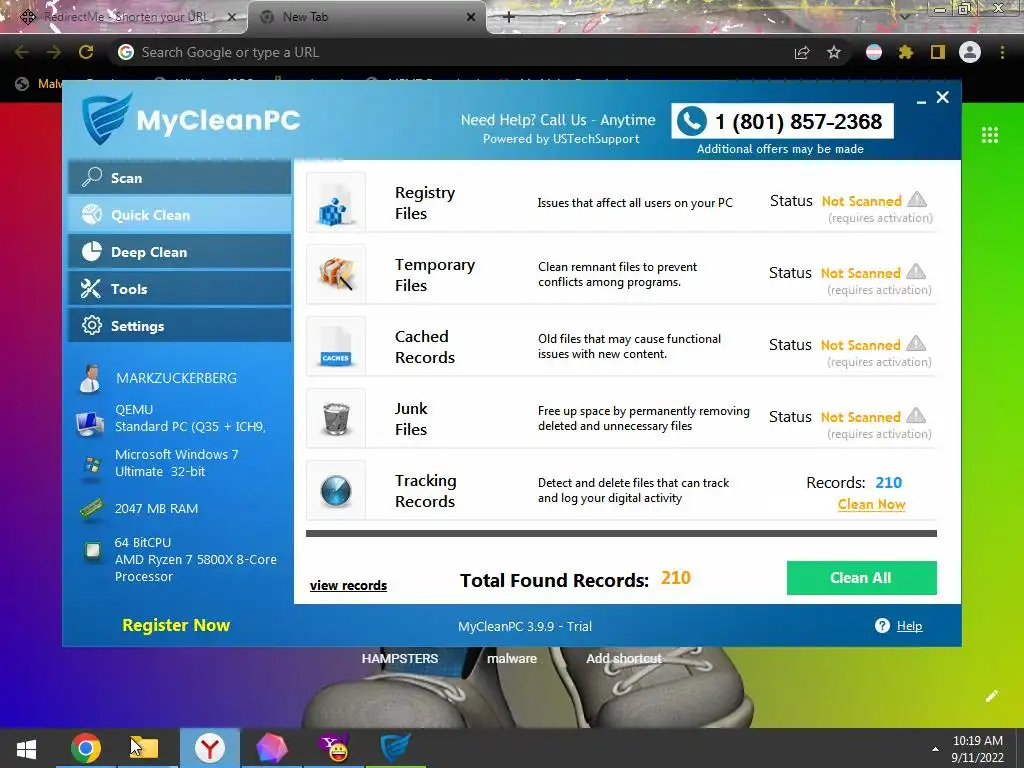The height and width of the screenshot is (768, 1024).
Task: Click the QEMU computer icon
Action: 89,423
